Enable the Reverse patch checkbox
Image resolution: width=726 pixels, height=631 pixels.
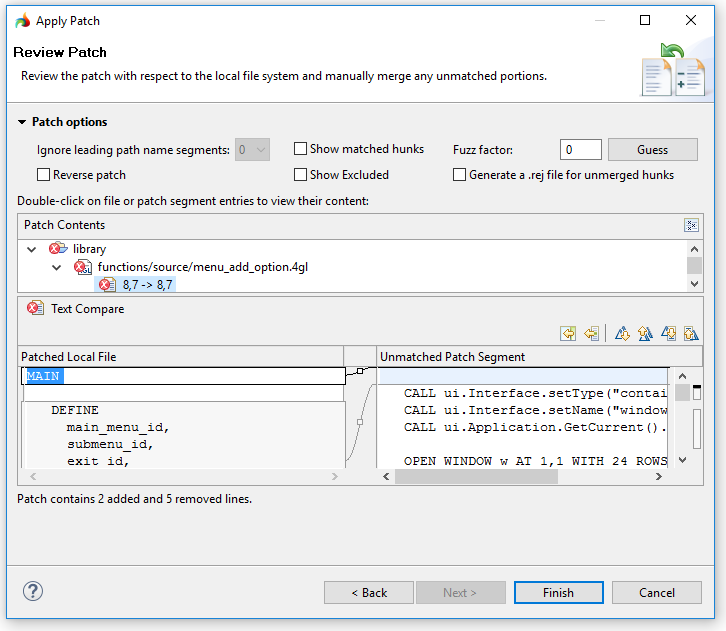(x=44, y=175)
